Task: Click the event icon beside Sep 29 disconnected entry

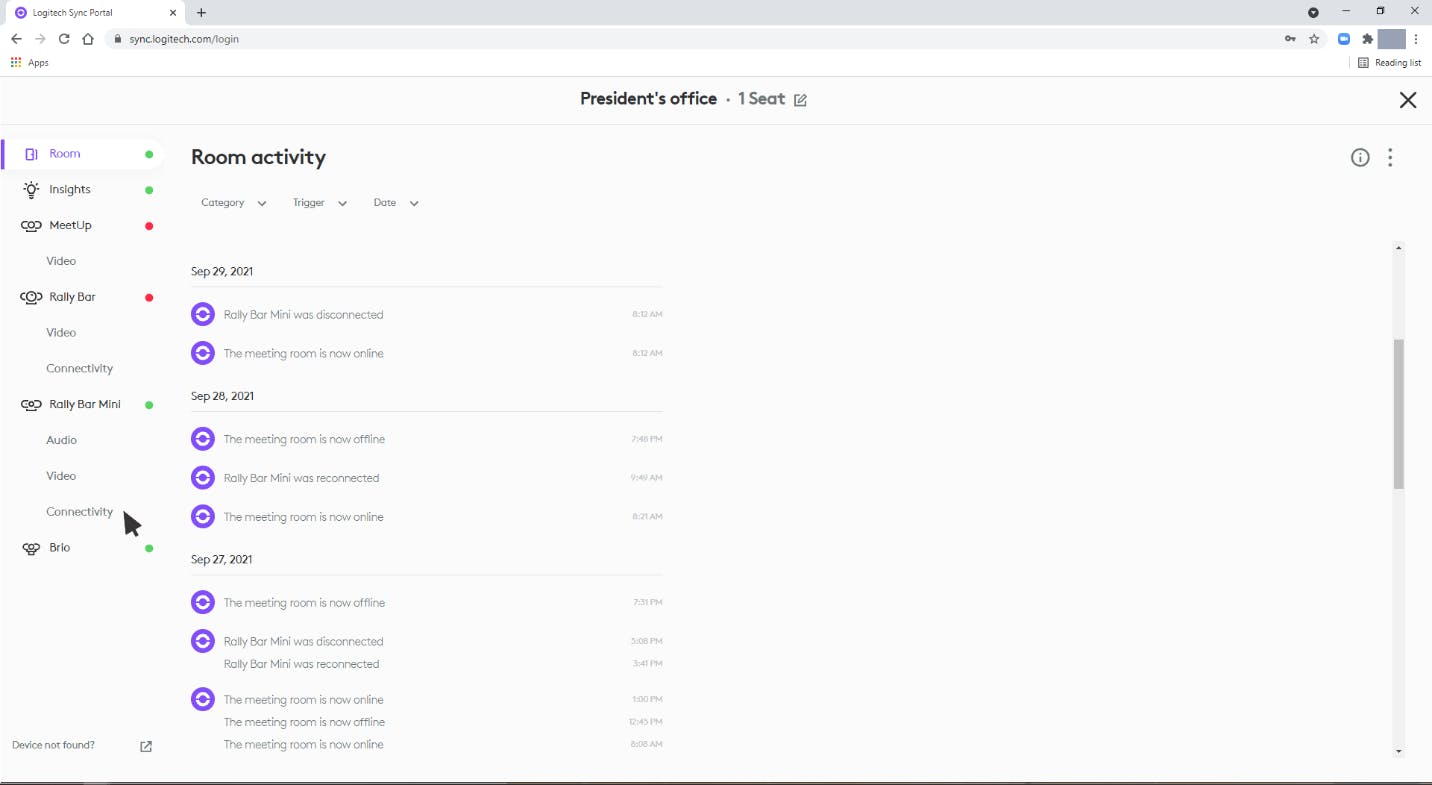Action: (x=203, y=315)
